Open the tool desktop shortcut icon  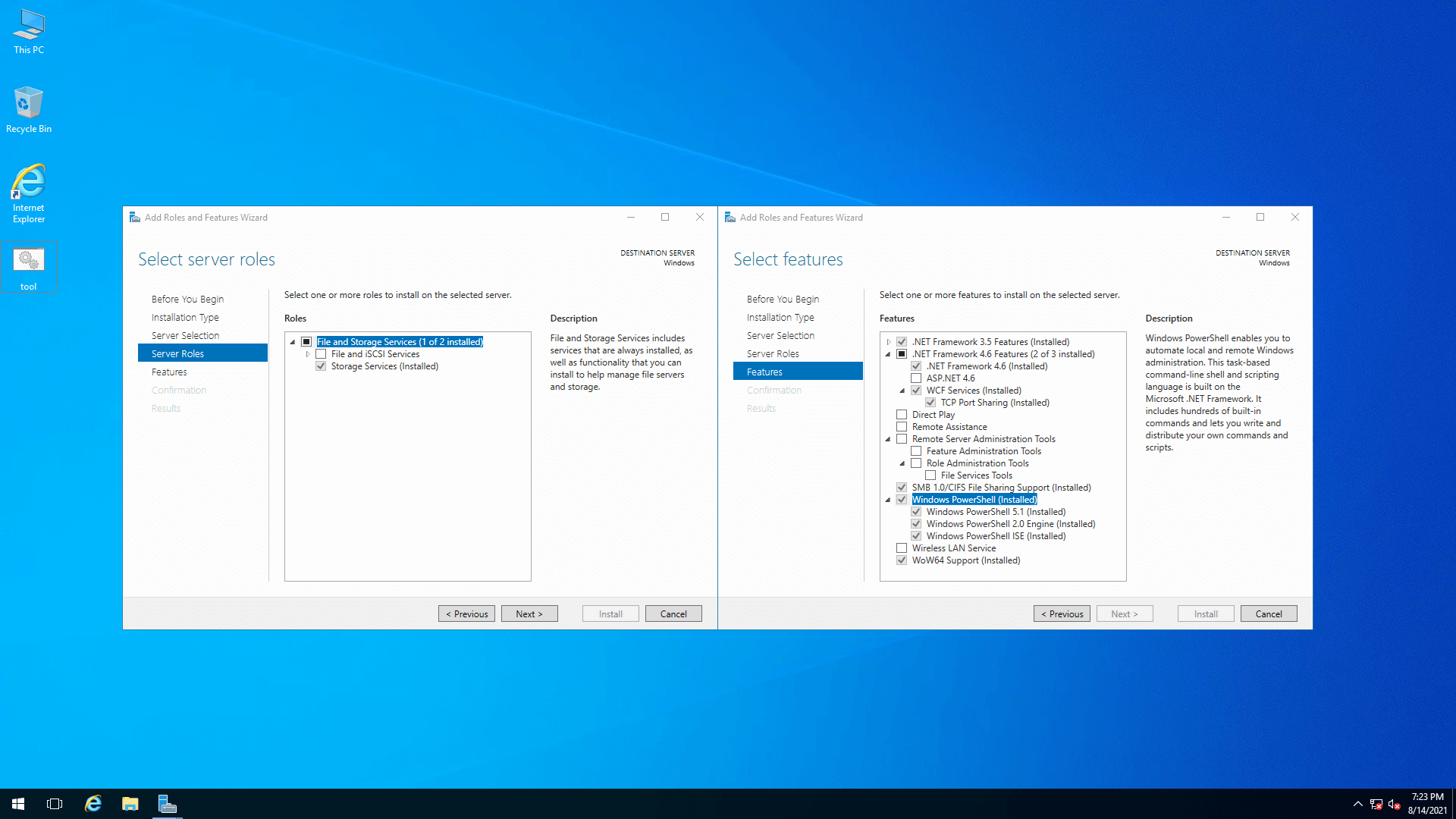(x=29, y=262)
